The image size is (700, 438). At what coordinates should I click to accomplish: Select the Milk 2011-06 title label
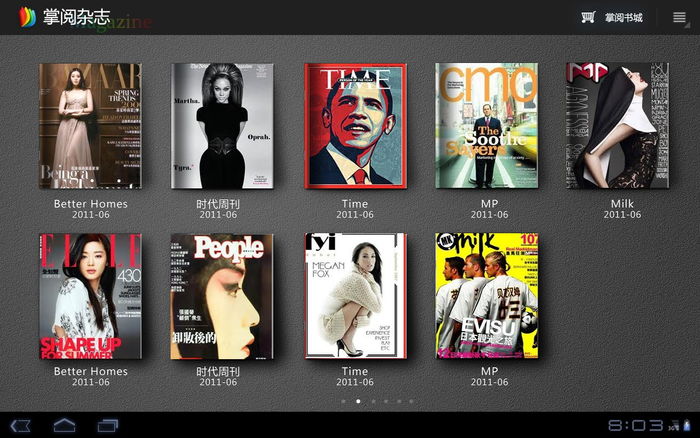[621, 209]
